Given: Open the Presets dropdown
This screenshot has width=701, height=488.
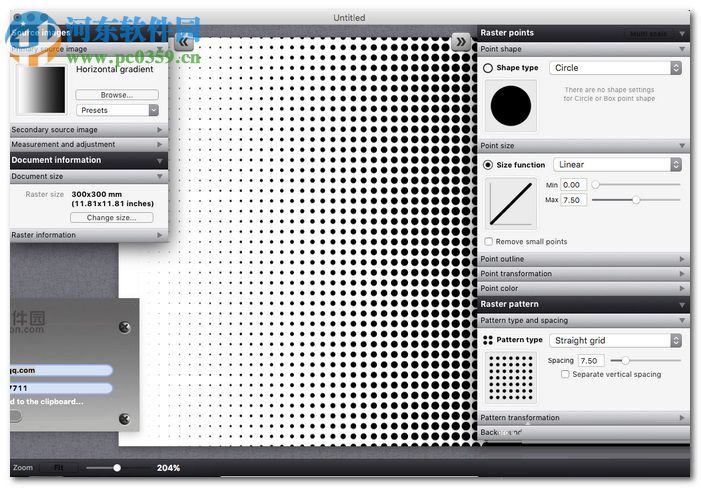Looking at the screenshot, I should (x=117, y=110).
